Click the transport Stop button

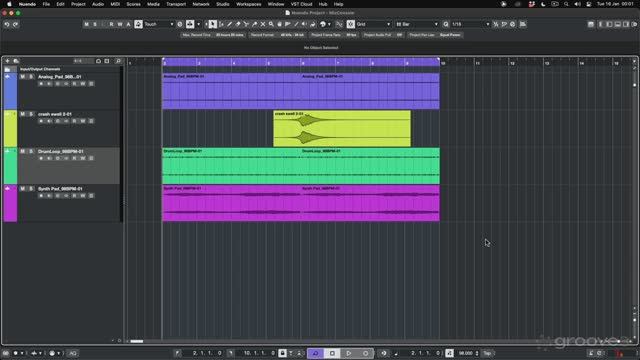tap(332, 353)
